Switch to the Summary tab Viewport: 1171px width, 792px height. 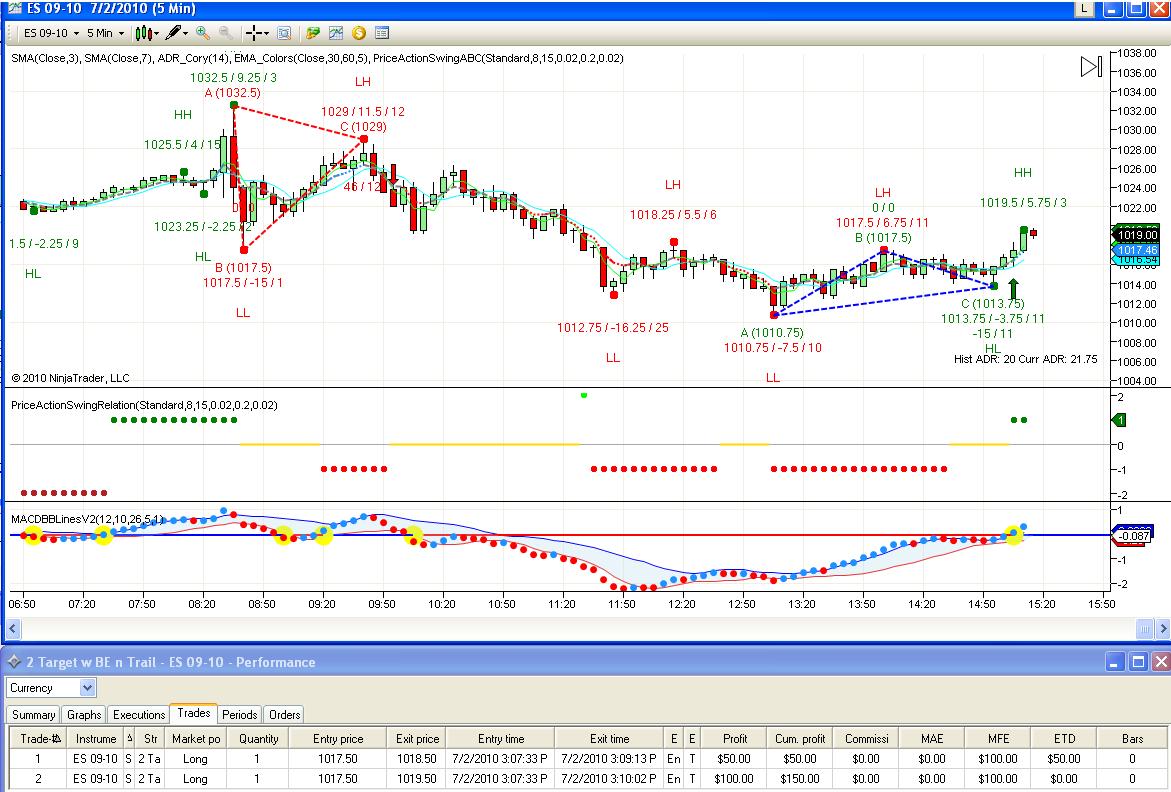(33, 714)
